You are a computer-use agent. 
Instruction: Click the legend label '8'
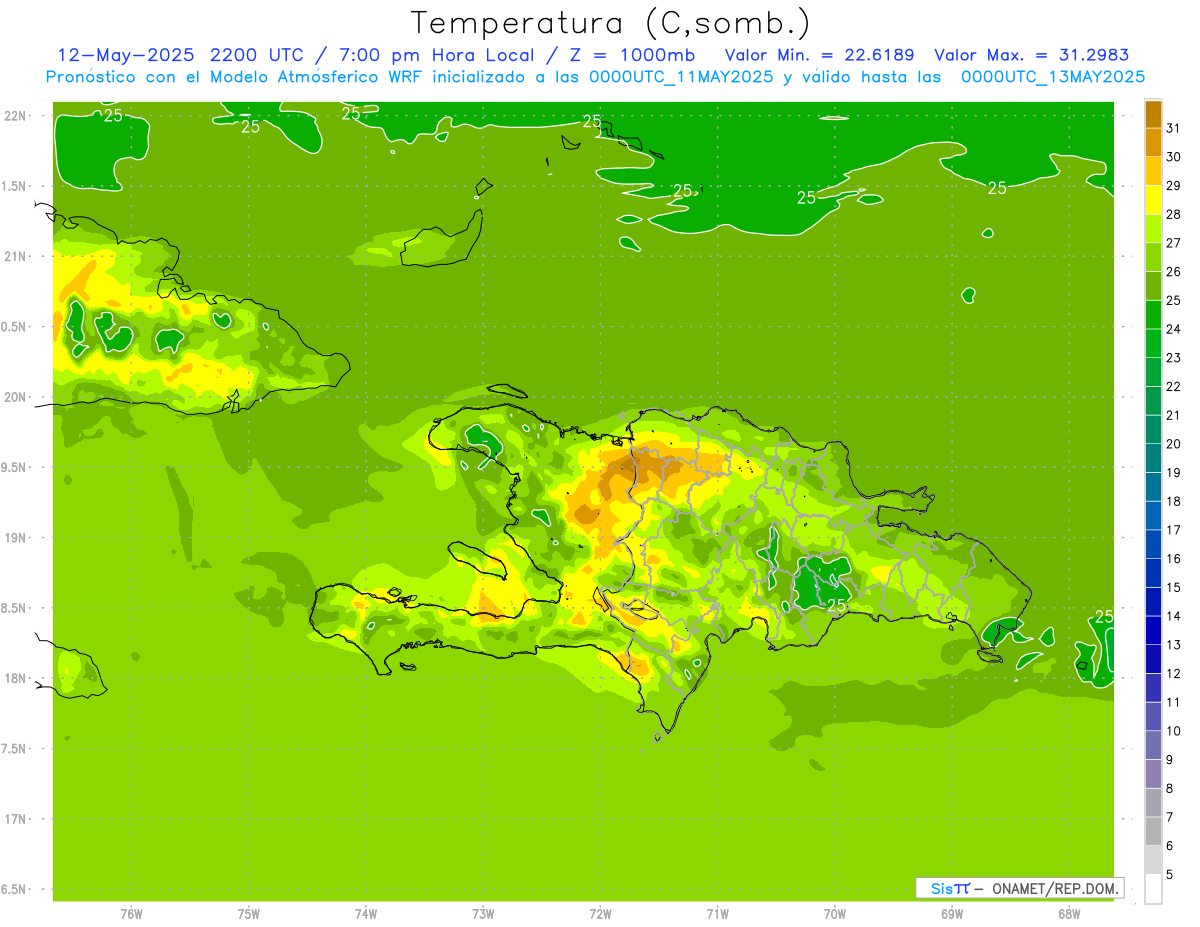pos(1170,788)
